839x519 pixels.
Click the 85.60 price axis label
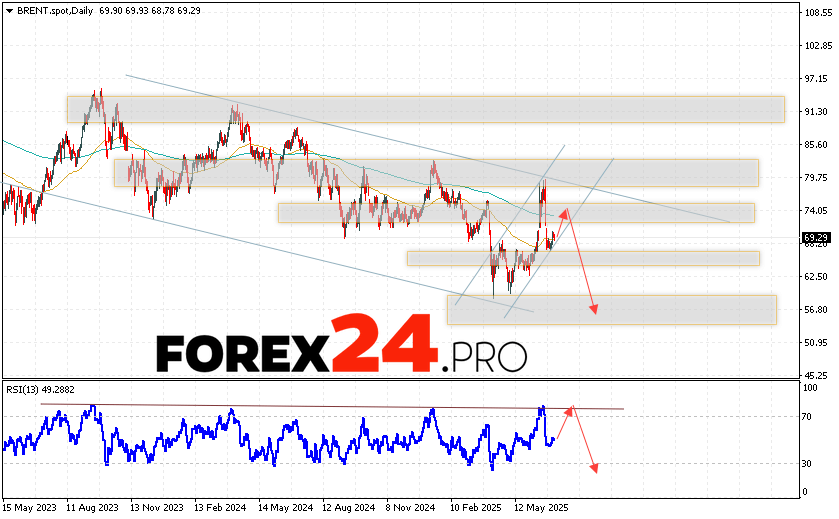pyautogui.click(x=817, y=144)
